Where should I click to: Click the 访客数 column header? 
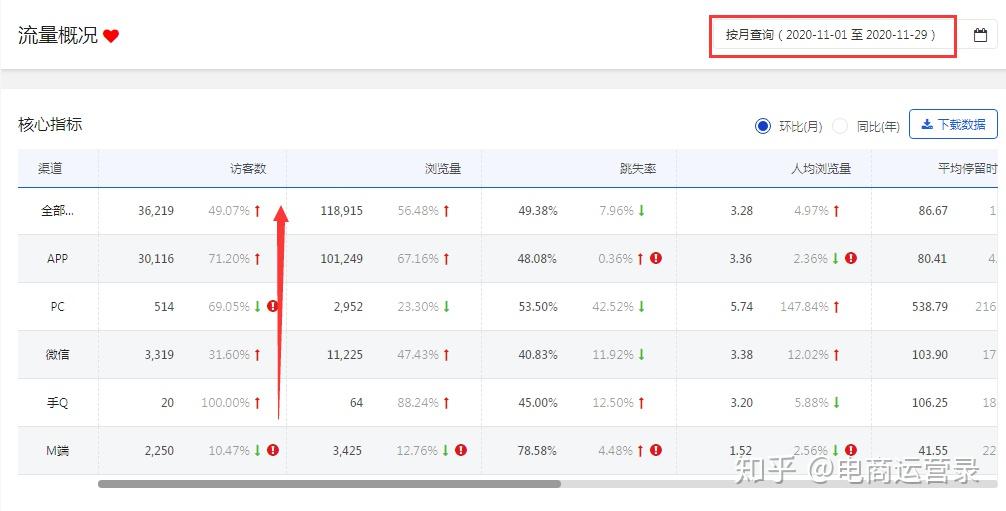(x=248, y=168)
